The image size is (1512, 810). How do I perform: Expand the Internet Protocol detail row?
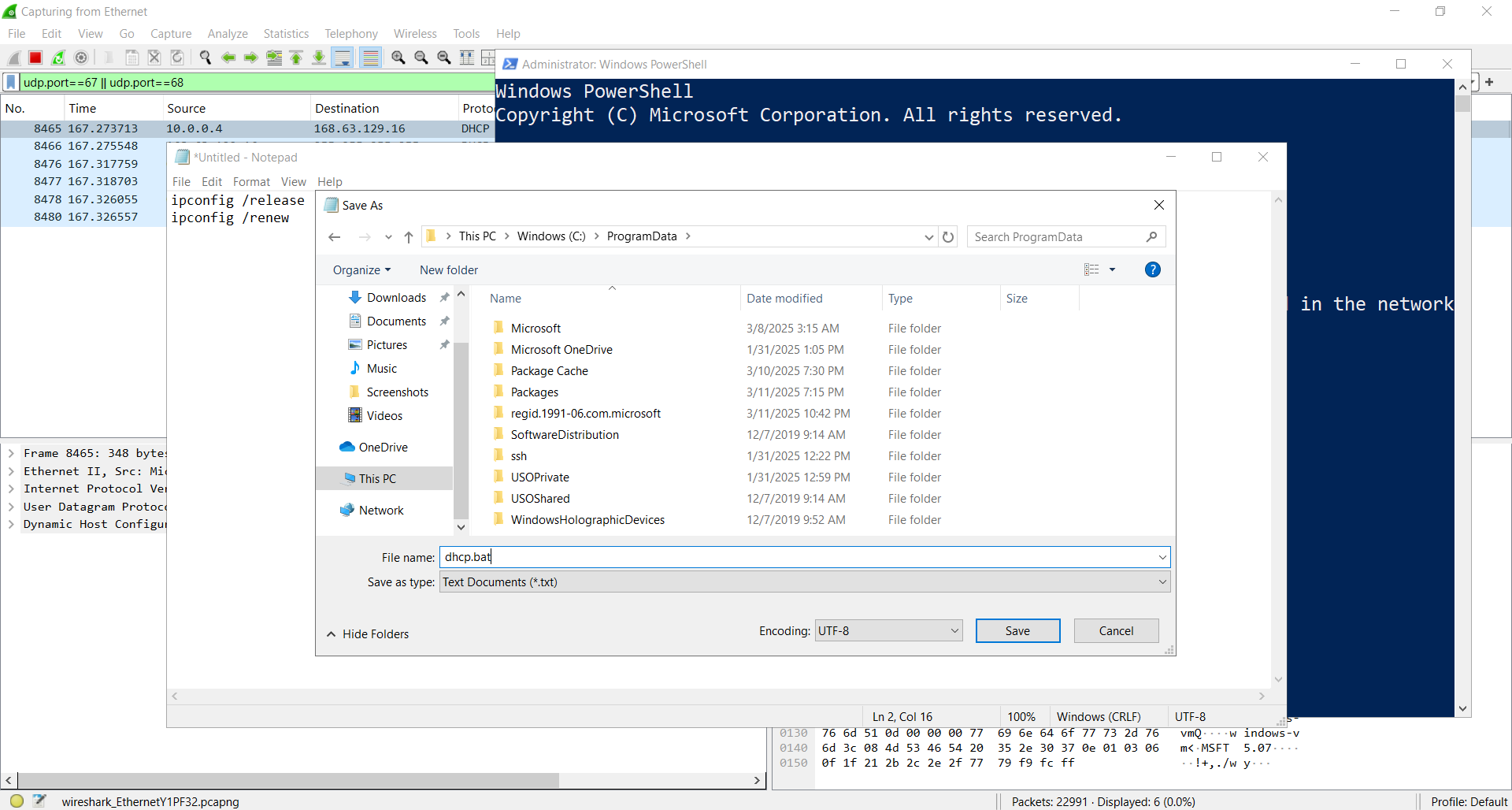11,489
